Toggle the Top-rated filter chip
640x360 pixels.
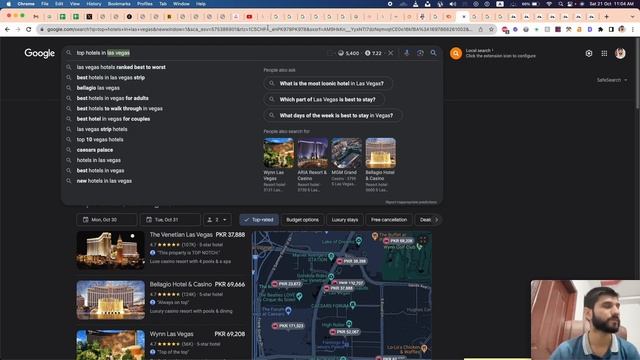(x=259, y=220)
